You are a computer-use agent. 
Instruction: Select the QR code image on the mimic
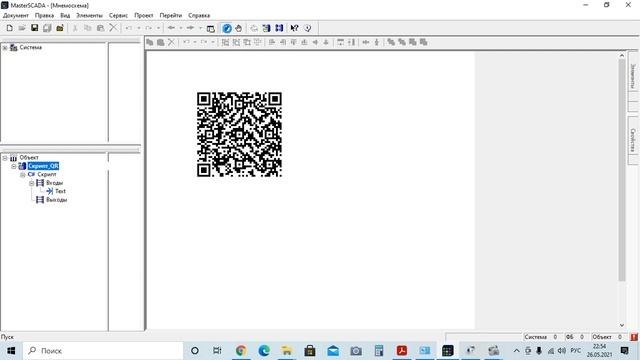point(239,134)
